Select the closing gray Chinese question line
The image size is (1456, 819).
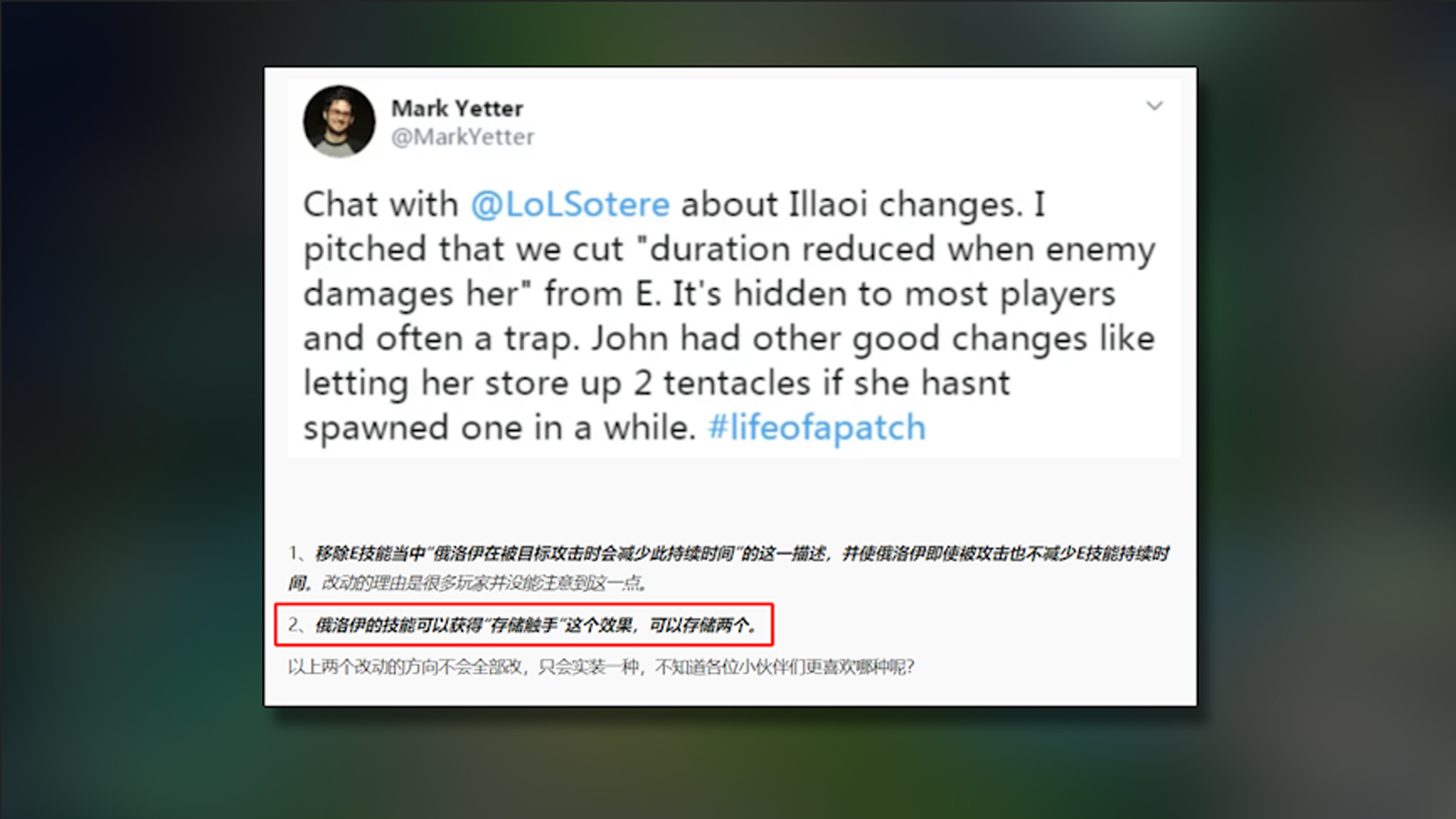[601, 667]
